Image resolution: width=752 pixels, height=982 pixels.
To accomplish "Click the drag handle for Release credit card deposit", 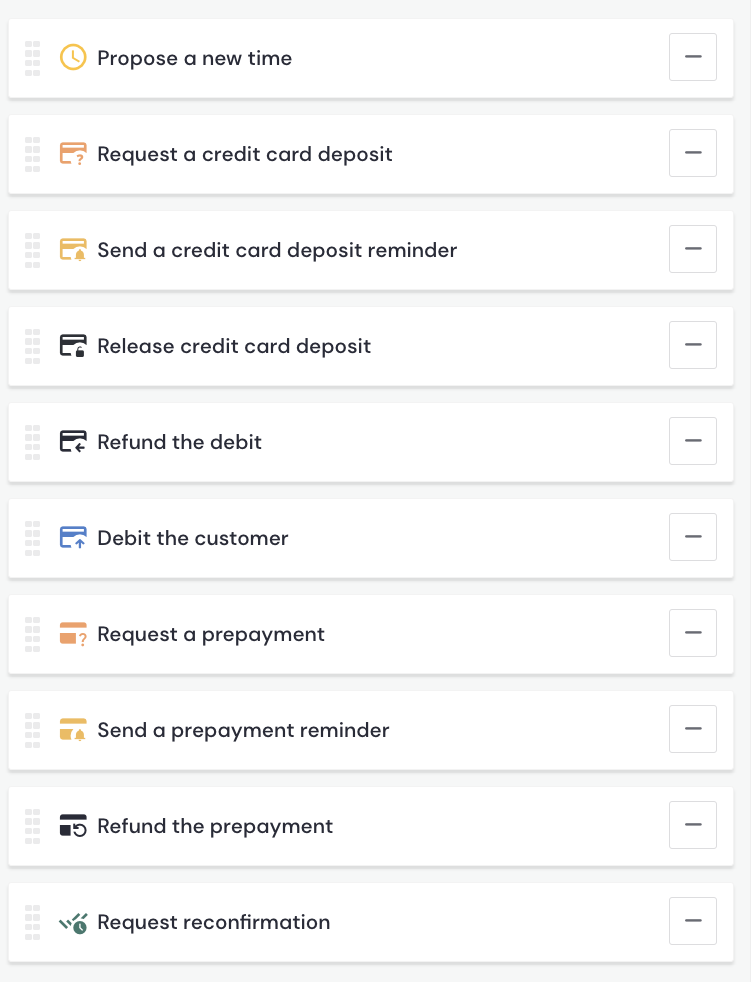I will tap(32, 346).
